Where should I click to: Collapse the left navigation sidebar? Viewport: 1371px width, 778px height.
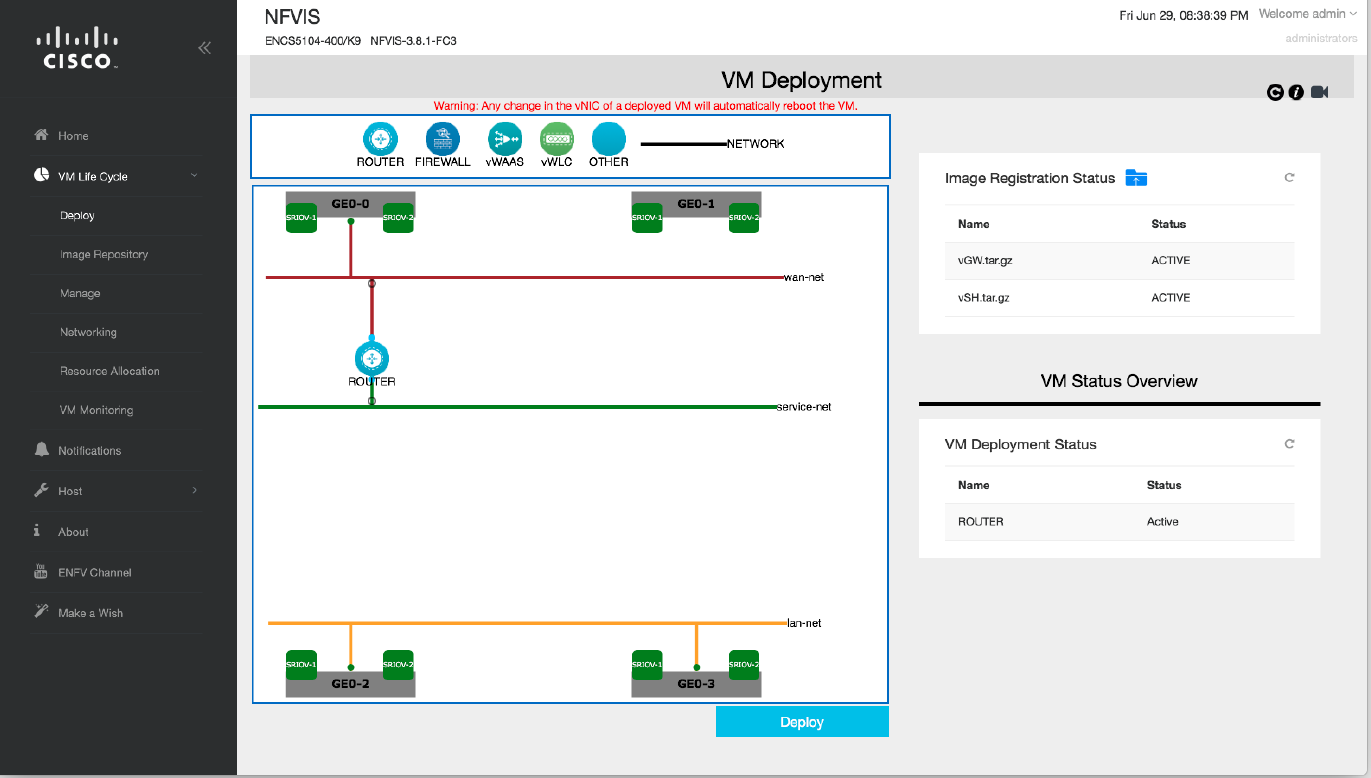(204, 47)
